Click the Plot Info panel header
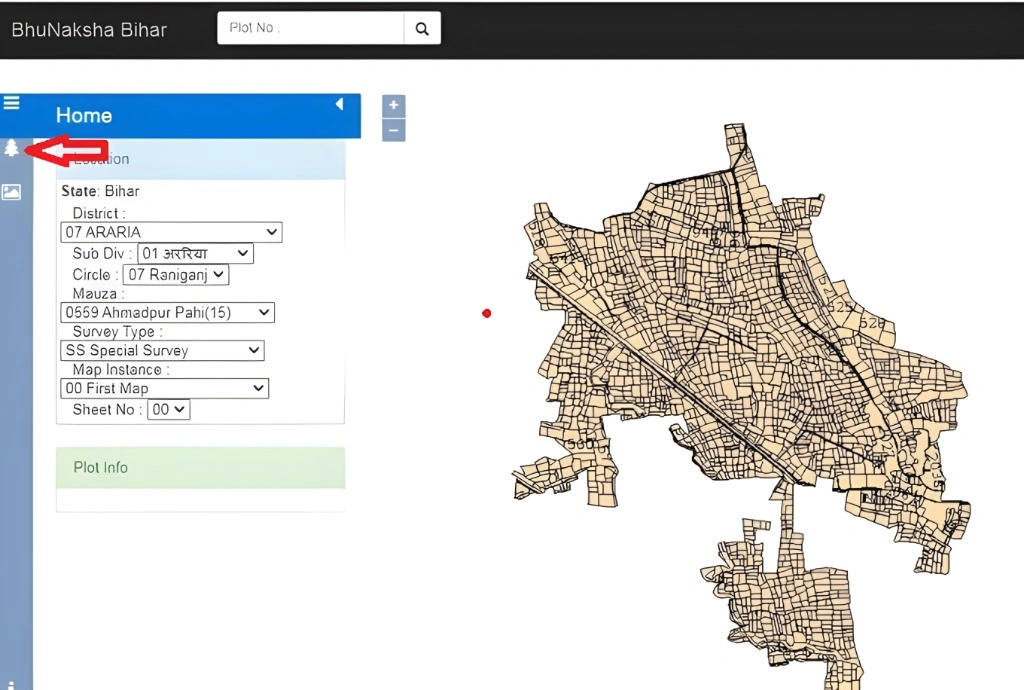The width and height of the screenshot is (1024, 690). [200, 467]
